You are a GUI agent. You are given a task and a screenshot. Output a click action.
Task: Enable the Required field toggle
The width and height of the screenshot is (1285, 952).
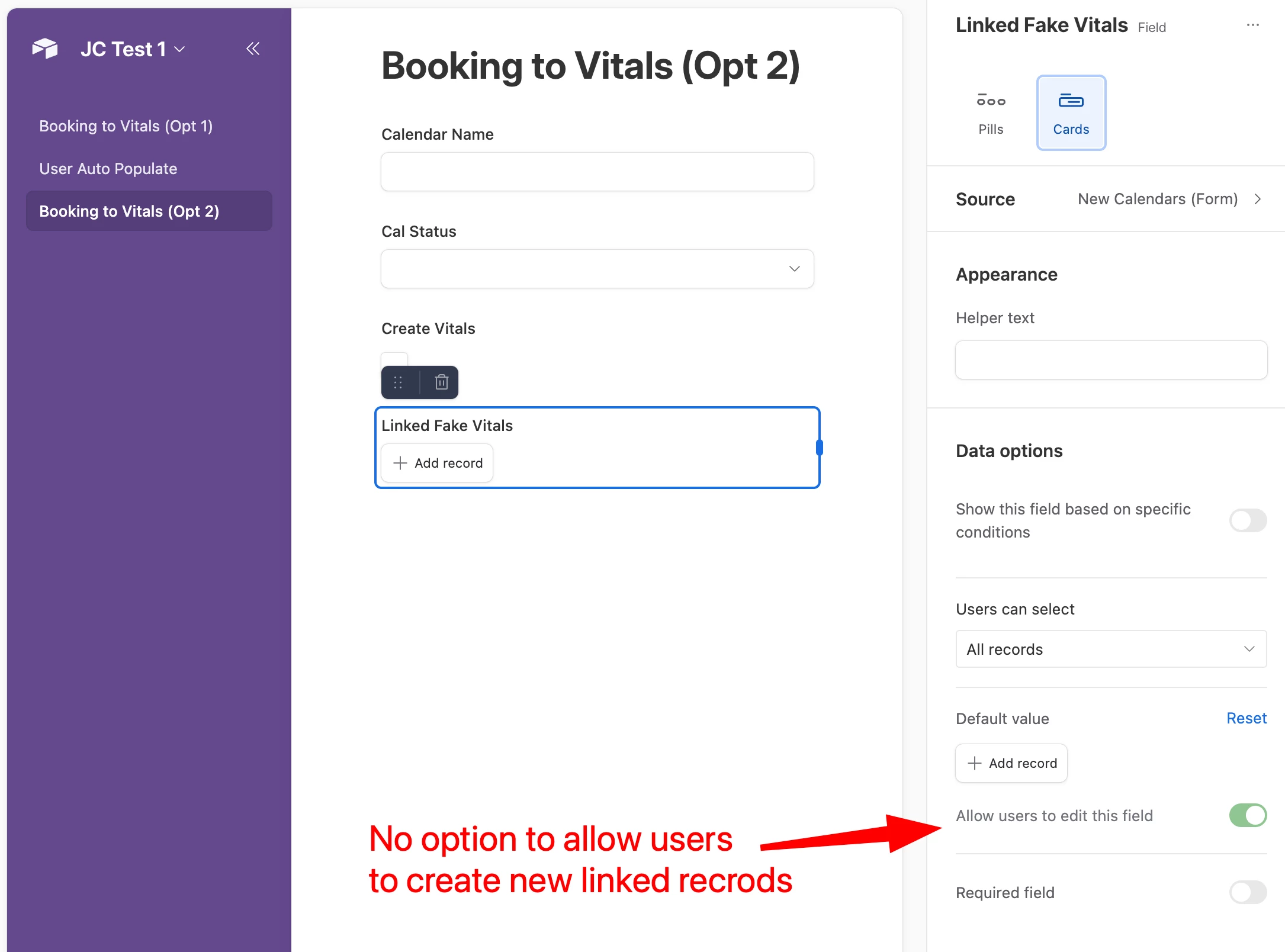coord(1247,892)
